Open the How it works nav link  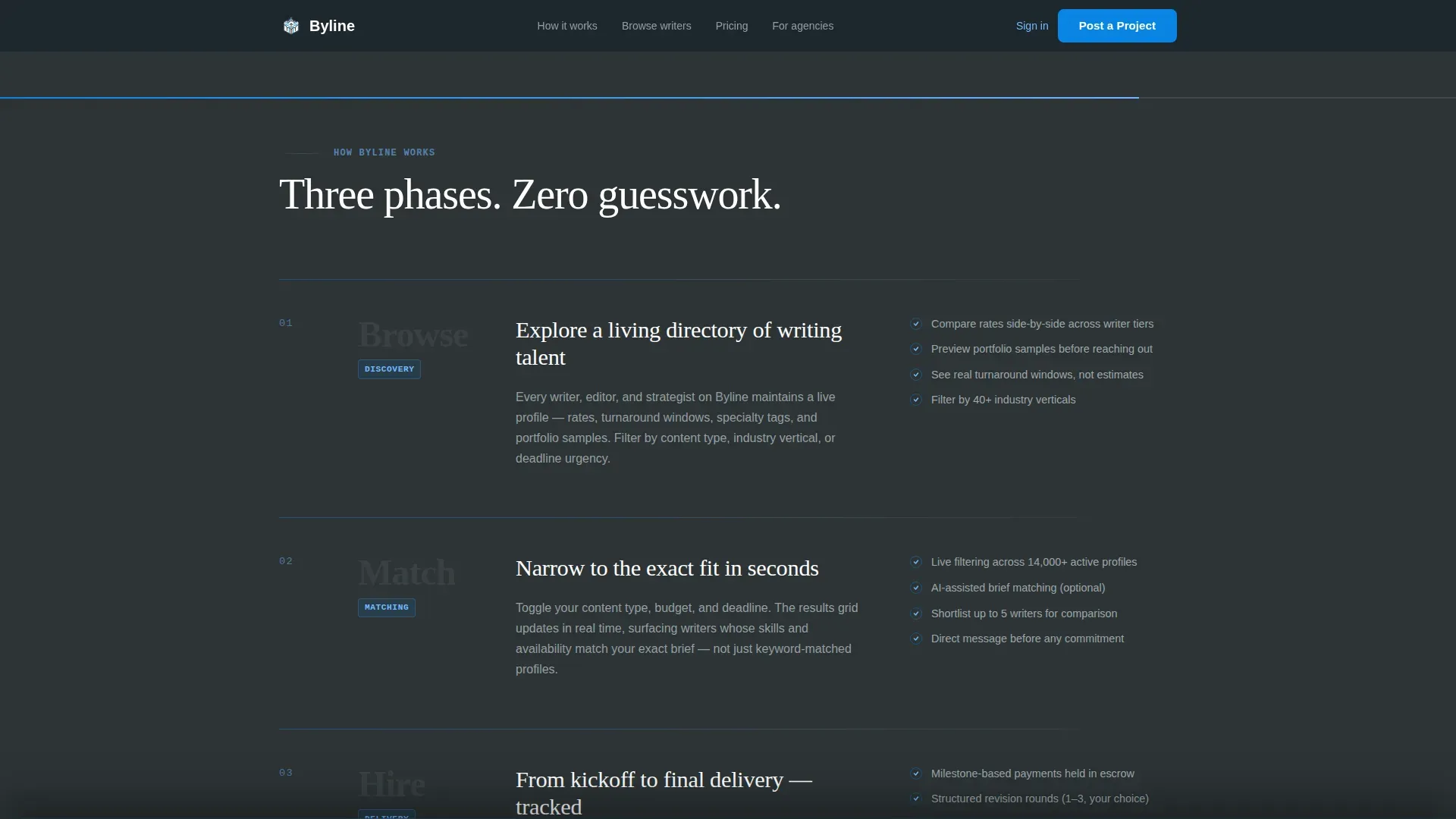tap(567, 26)
